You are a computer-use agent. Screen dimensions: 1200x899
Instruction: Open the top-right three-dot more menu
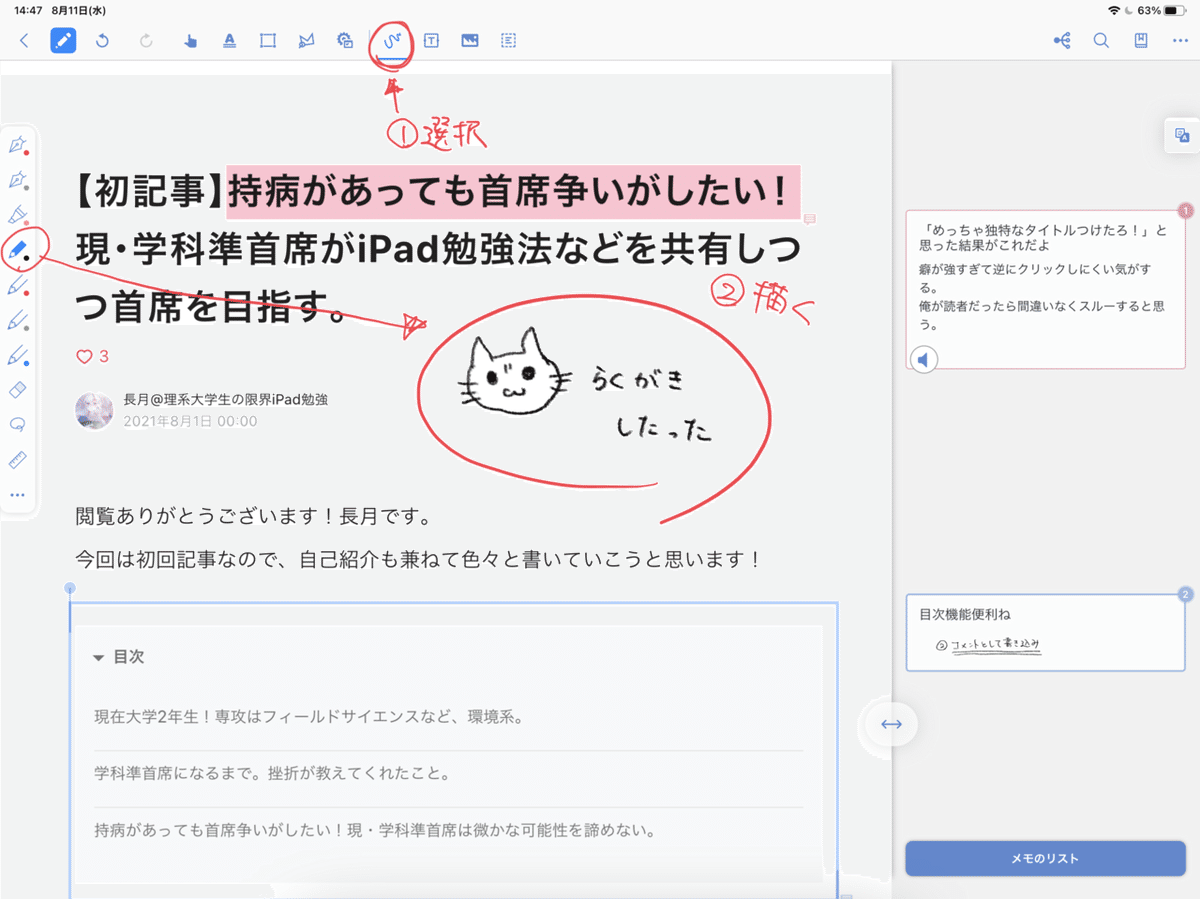(x=1180, y=41)
